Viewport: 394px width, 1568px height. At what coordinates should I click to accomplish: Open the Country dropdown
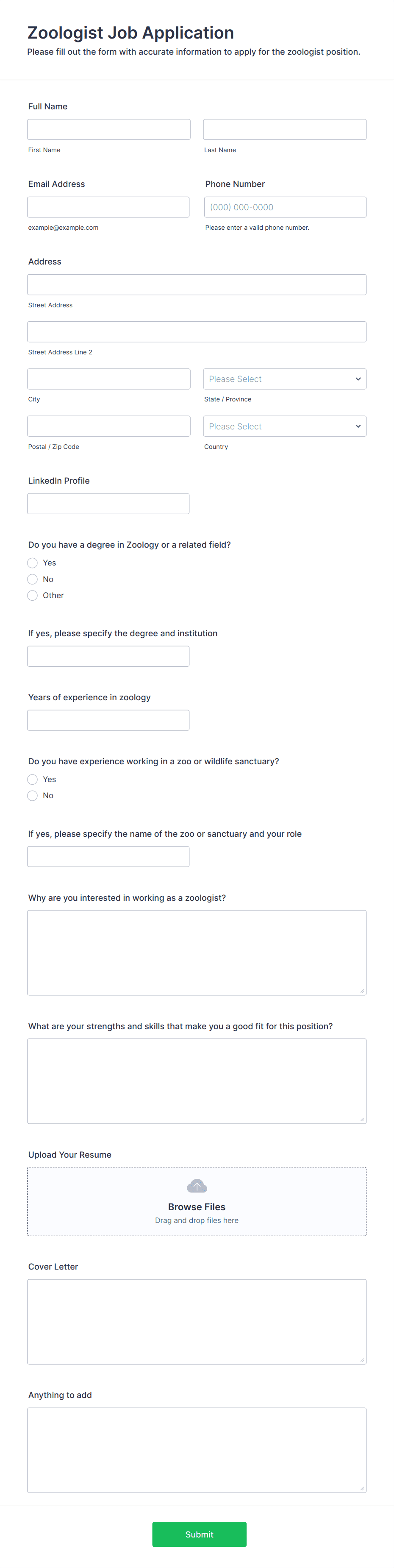284,426
